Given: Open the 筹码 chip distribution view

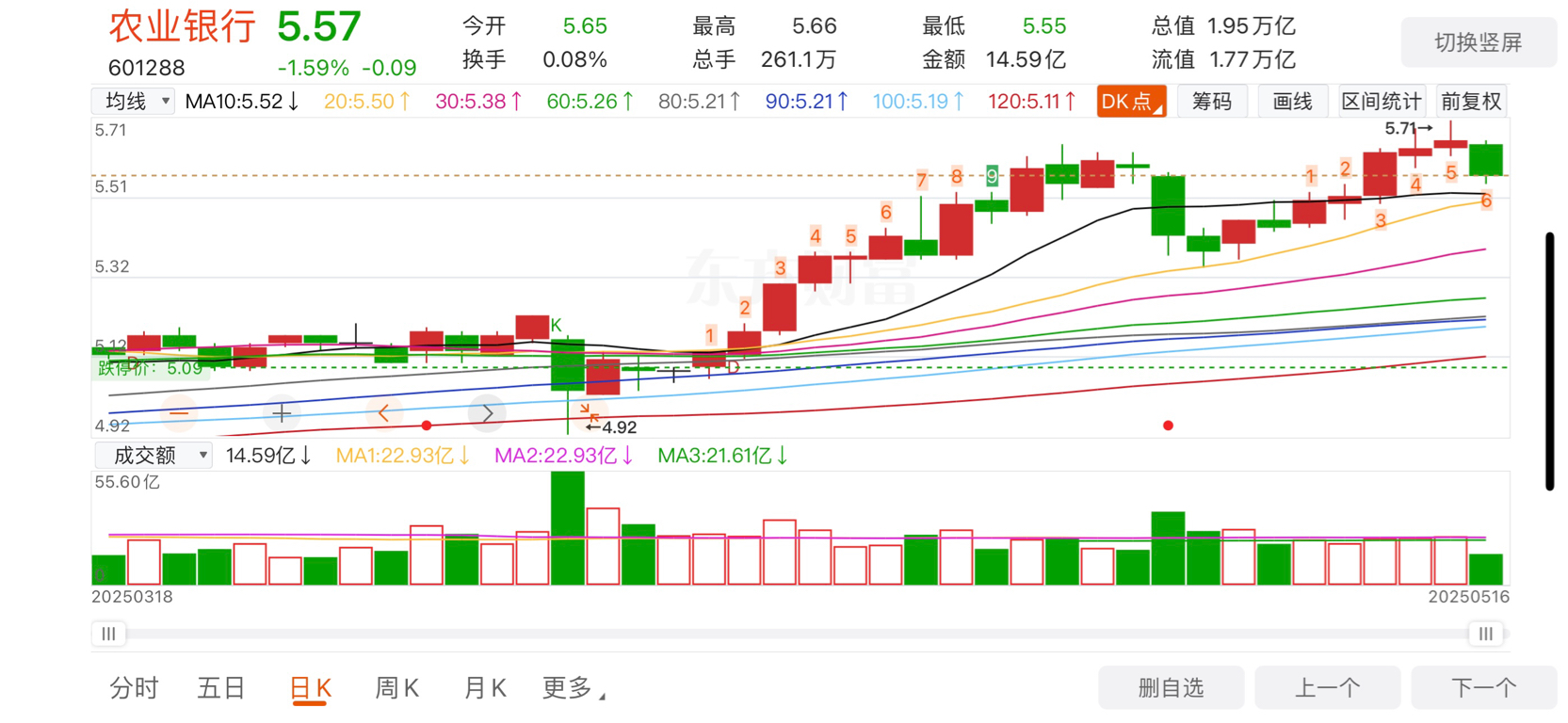Looking at the screenshot, I should tap(1212, 102).
